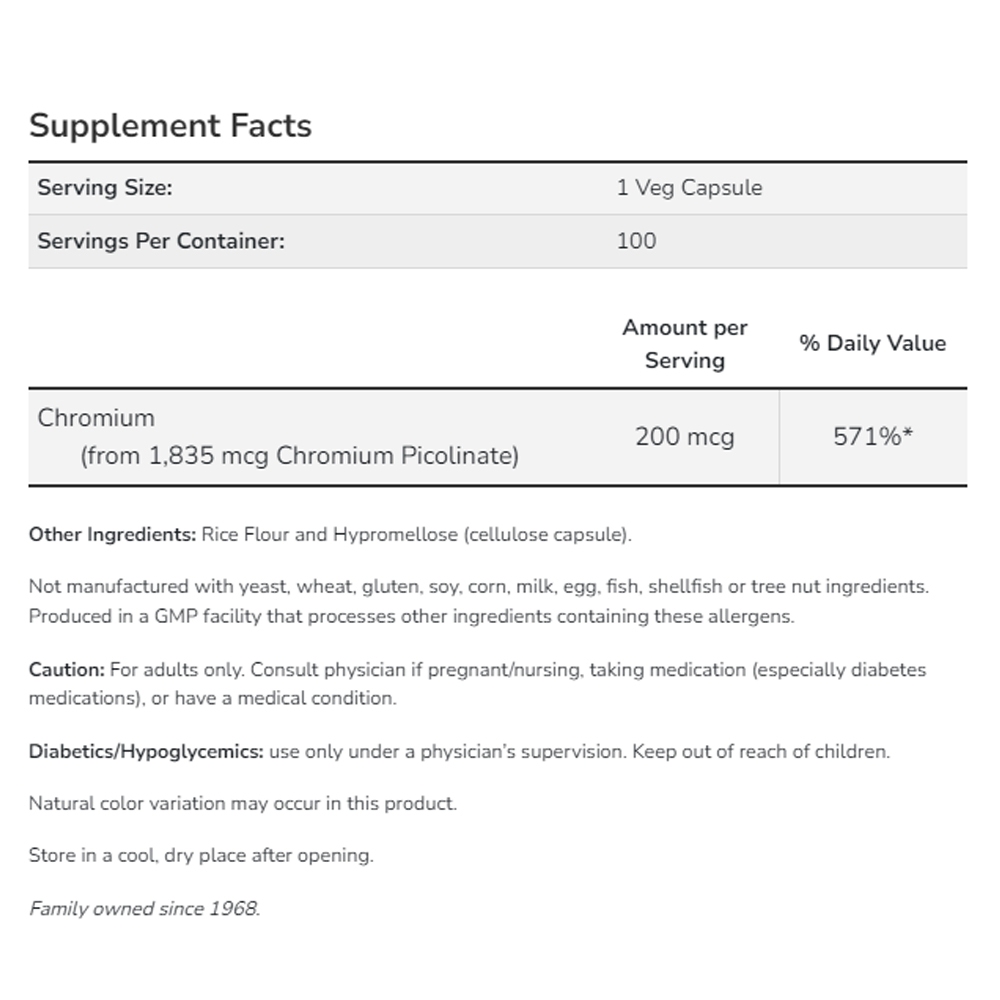Select the 200 mcg amount cell
This screenshot has width=1000, height=1000.
pos(685,437)
